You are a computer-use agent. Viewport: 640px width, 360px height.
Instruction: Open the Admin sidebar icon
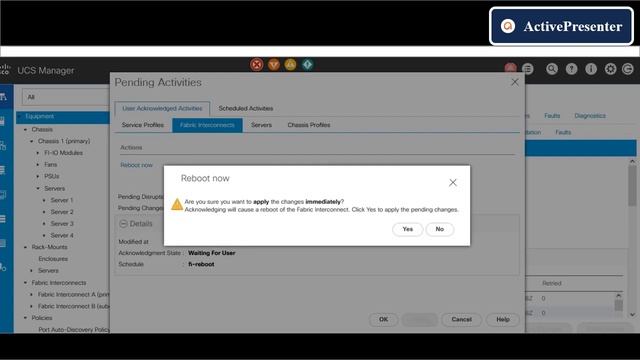(3, 268)
